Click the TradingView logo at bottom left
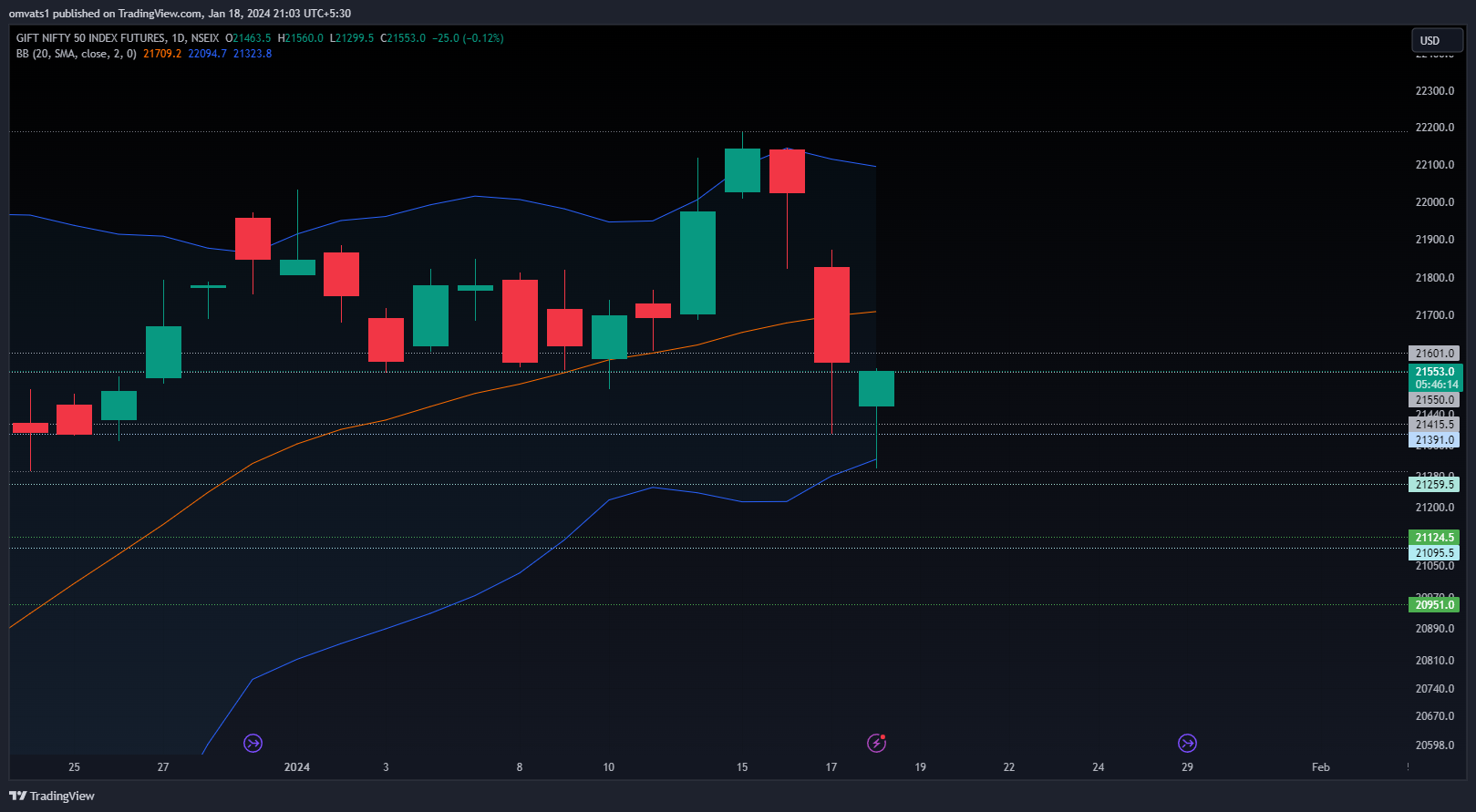Viewport: 1476px width, 812px height. point(52,796)
